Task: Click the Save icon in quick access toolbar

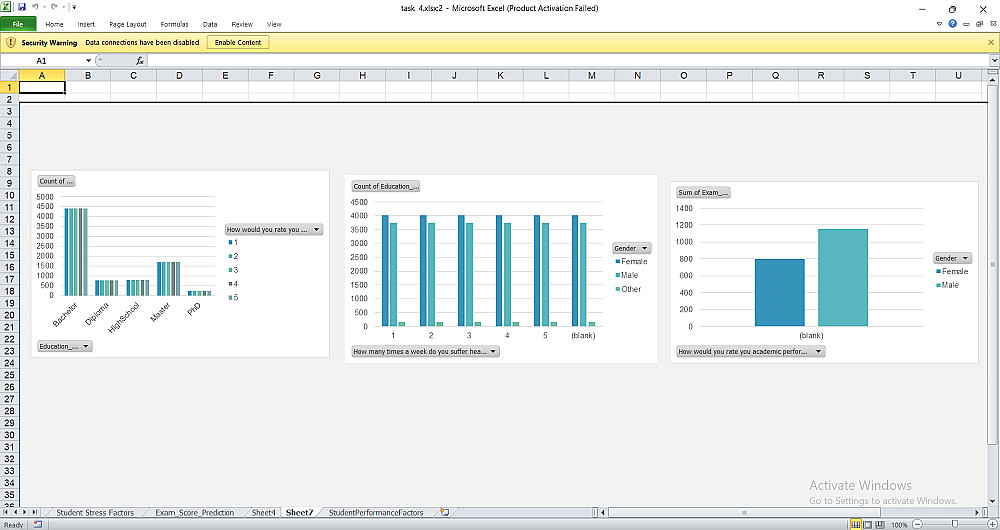Action: (x=22, y=8)
